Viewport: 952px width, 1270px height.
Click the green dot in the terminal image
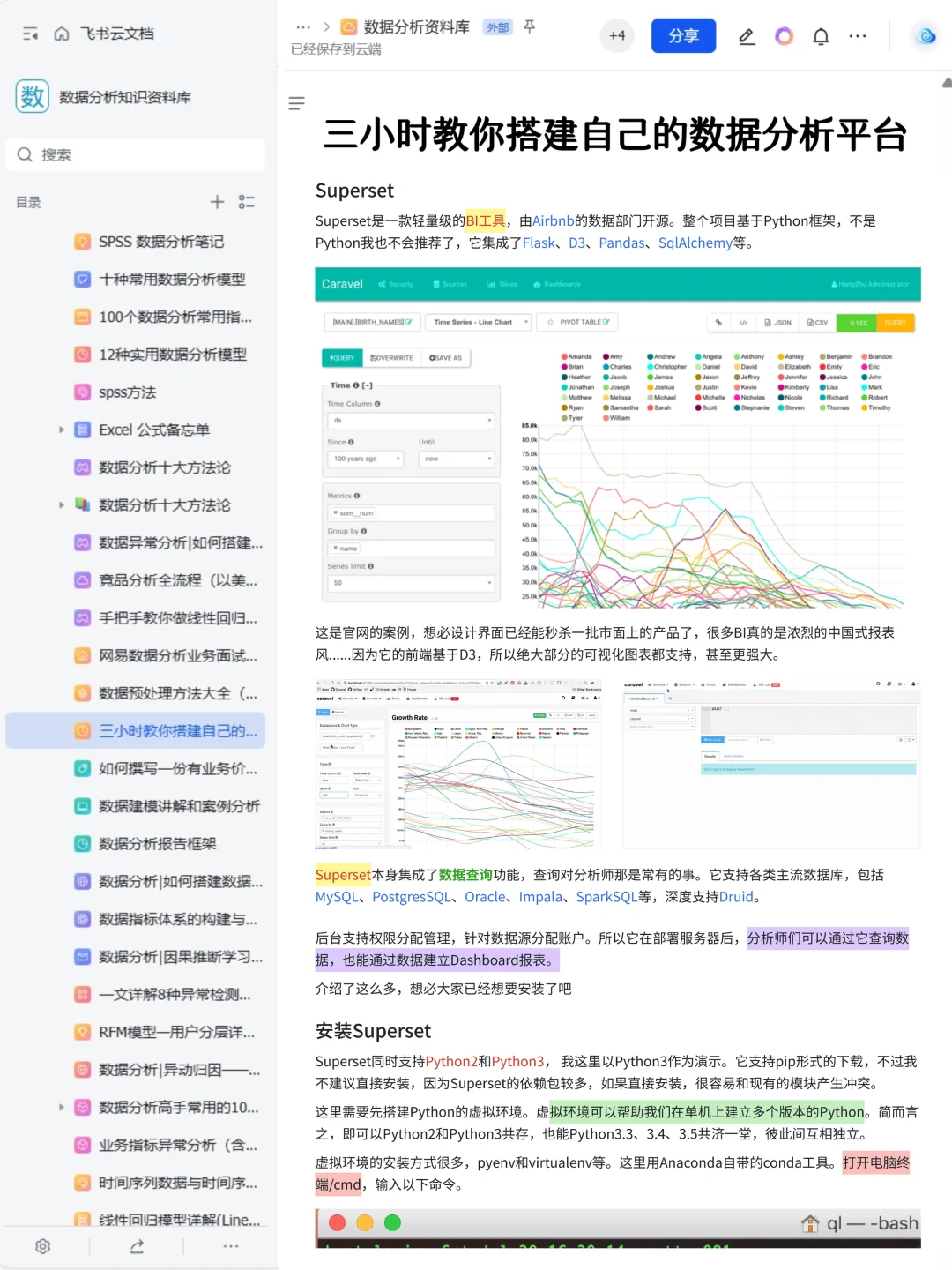click(393, 1222)
